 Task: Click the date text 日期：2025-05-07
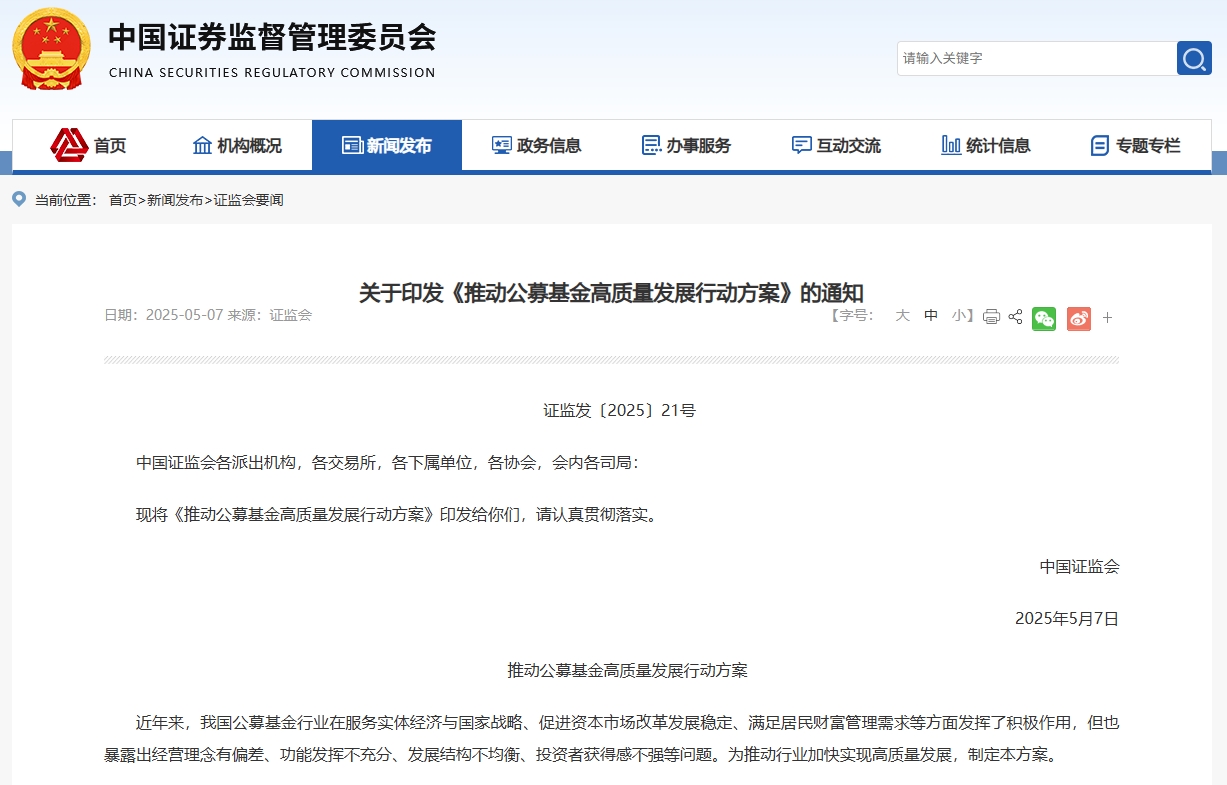click(x=164, y=315)
